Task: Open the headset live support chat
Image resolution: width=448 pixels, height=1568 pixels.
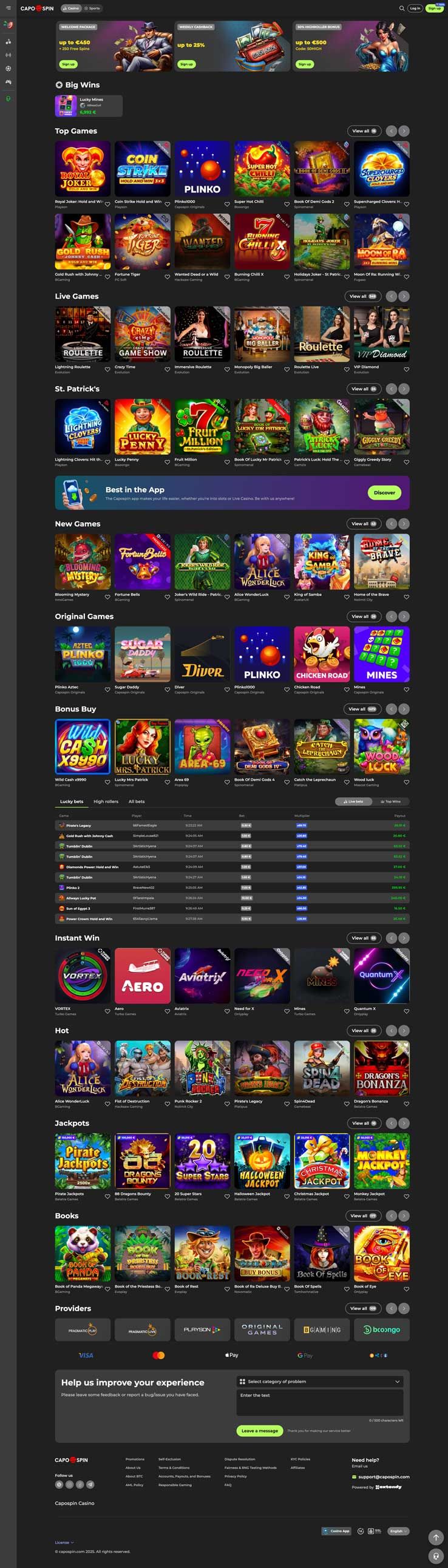Action: 435,1556
